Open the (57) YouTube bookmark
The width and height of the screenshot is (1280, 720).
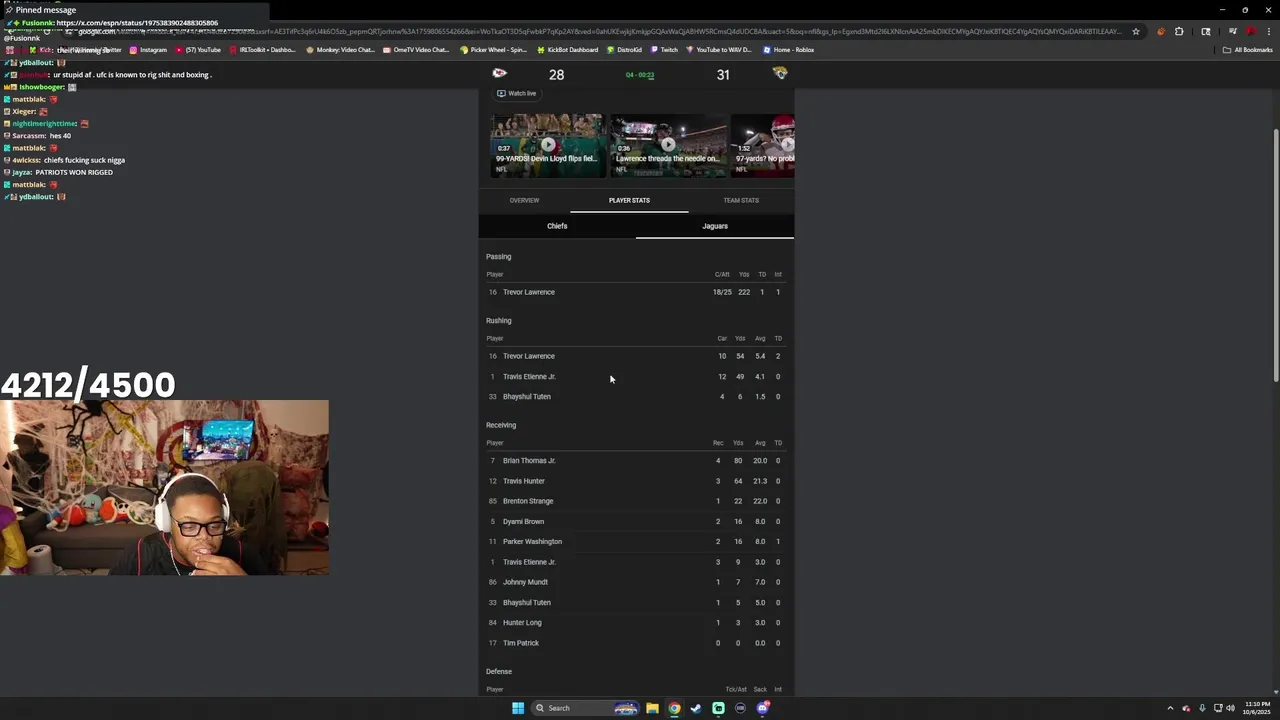[198, 50]
